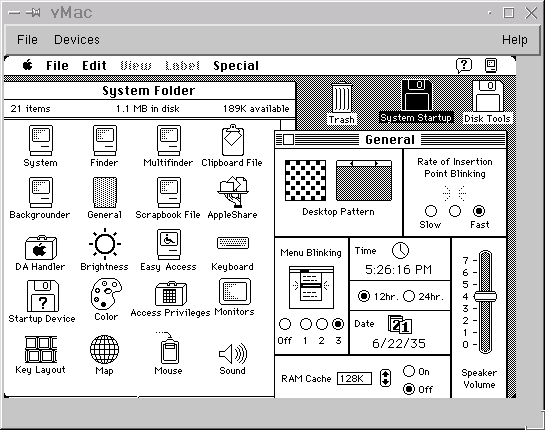Close the General control panel window
This screenshot has height=430, width=545.
click(x=288, y=139)
